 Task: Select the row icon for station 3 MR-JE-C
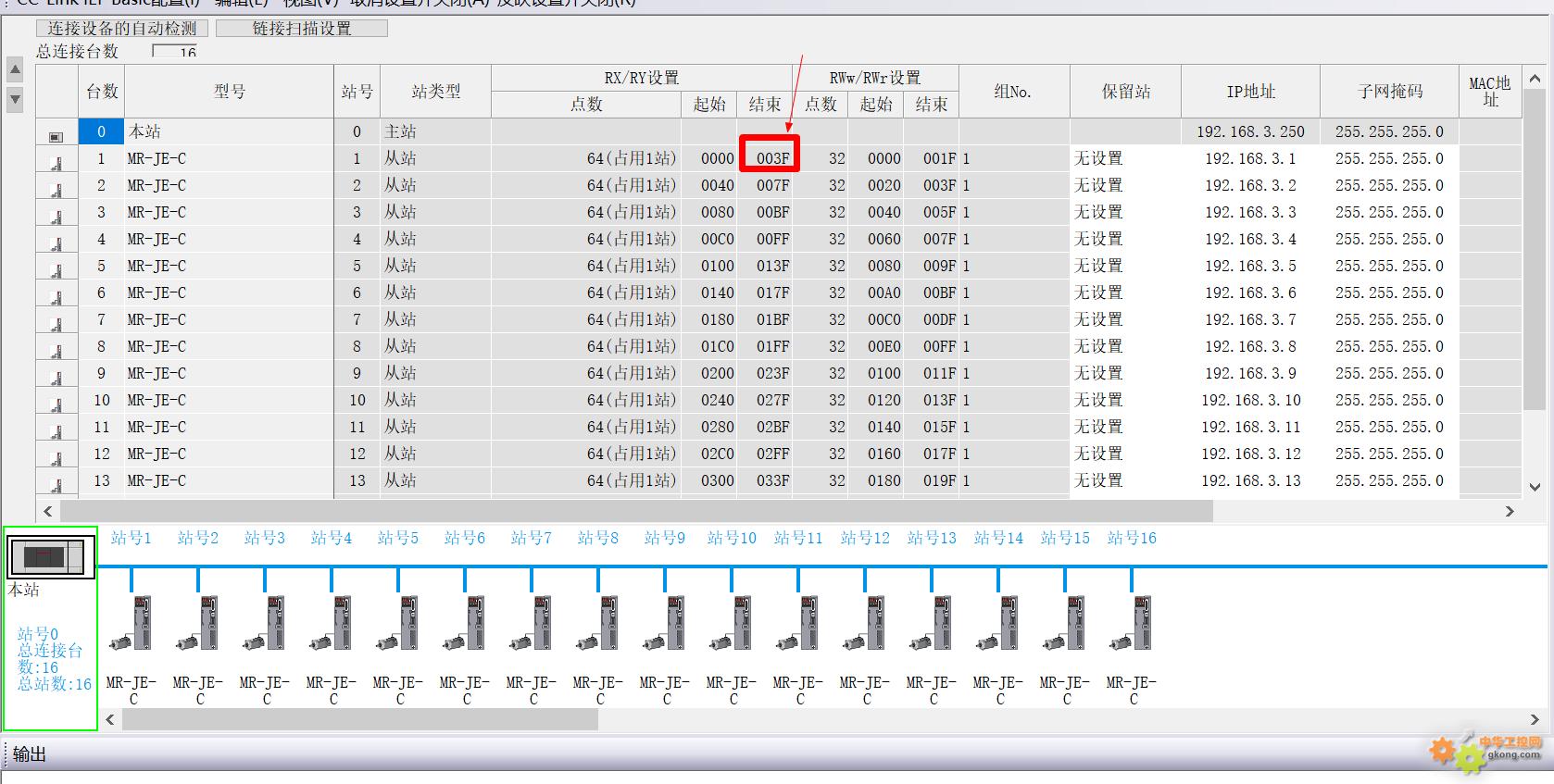(x=56, y=217)
